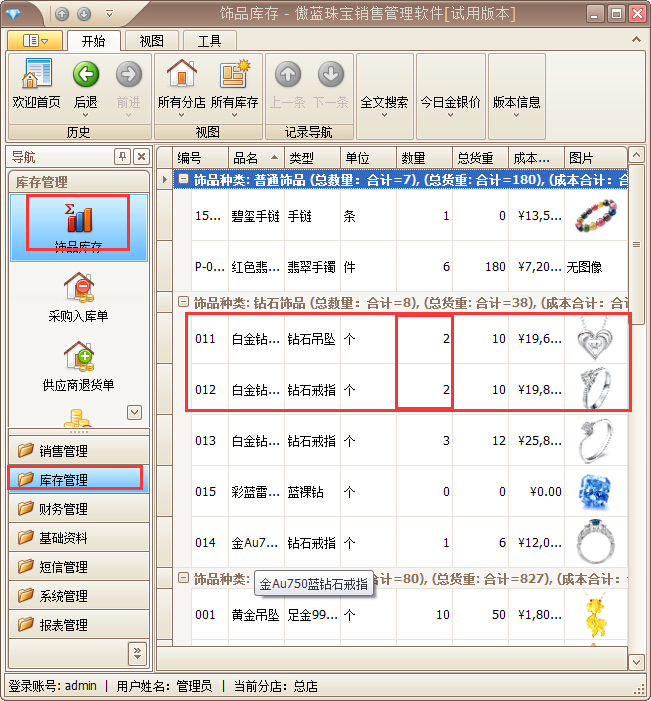Click the 无图像 cell in row P-0
The width and height of the screenshot is (651, 701).
coord(596,266)
